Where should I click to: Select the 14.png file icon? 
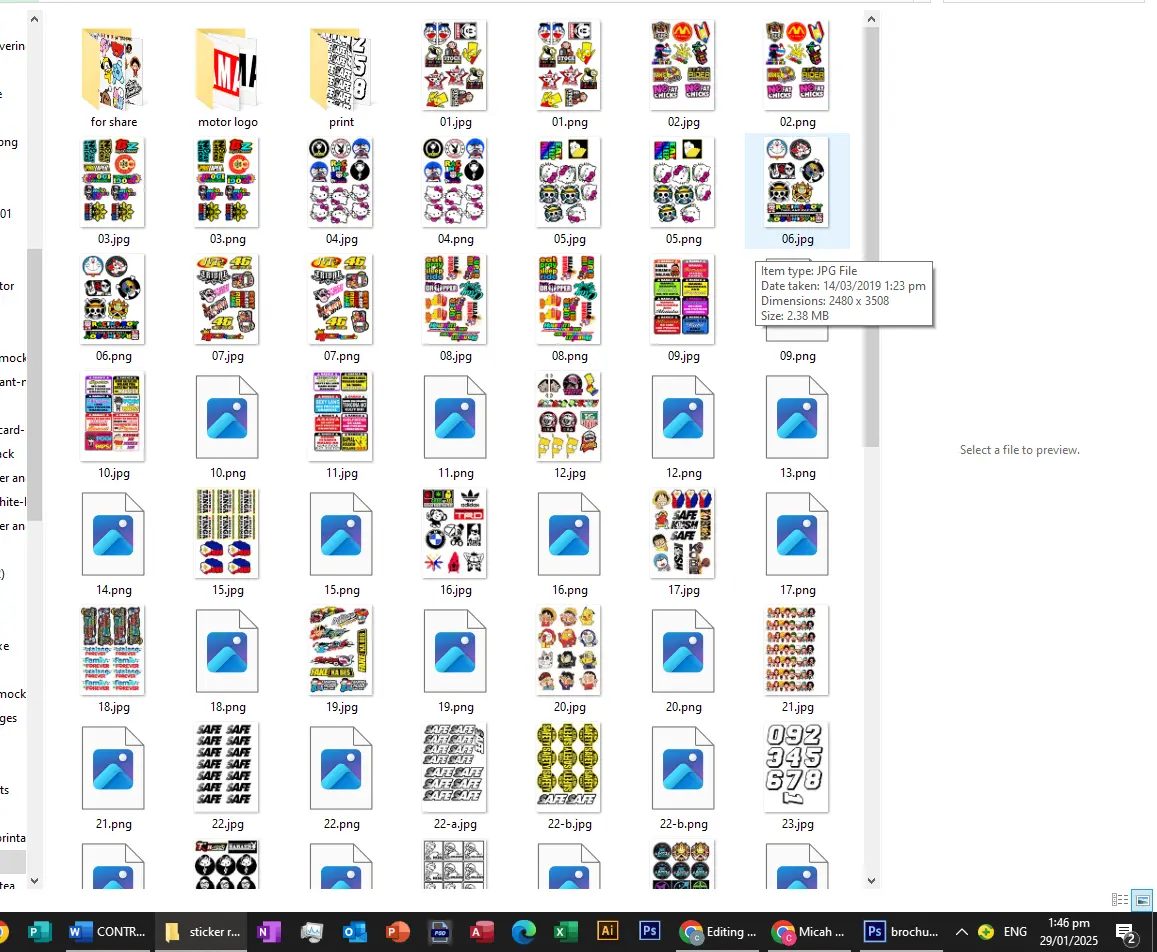pyautogui.click(x=113, y=534)
